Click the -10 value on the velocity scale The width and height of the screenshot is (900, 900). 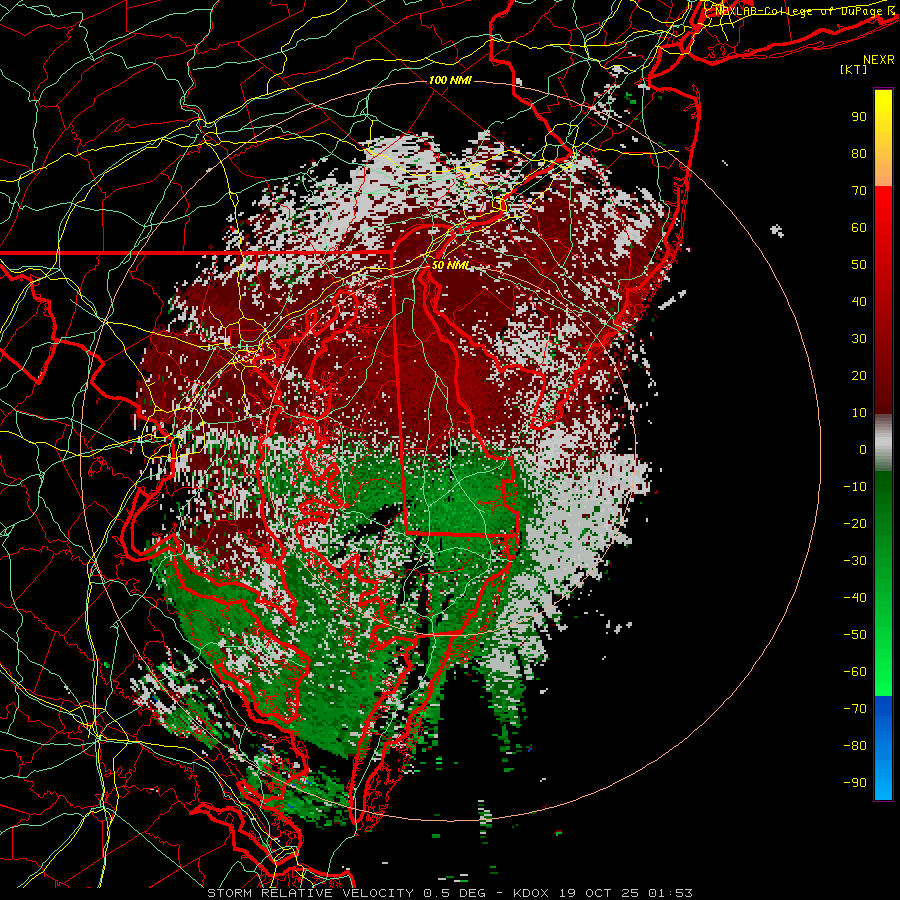855,487
